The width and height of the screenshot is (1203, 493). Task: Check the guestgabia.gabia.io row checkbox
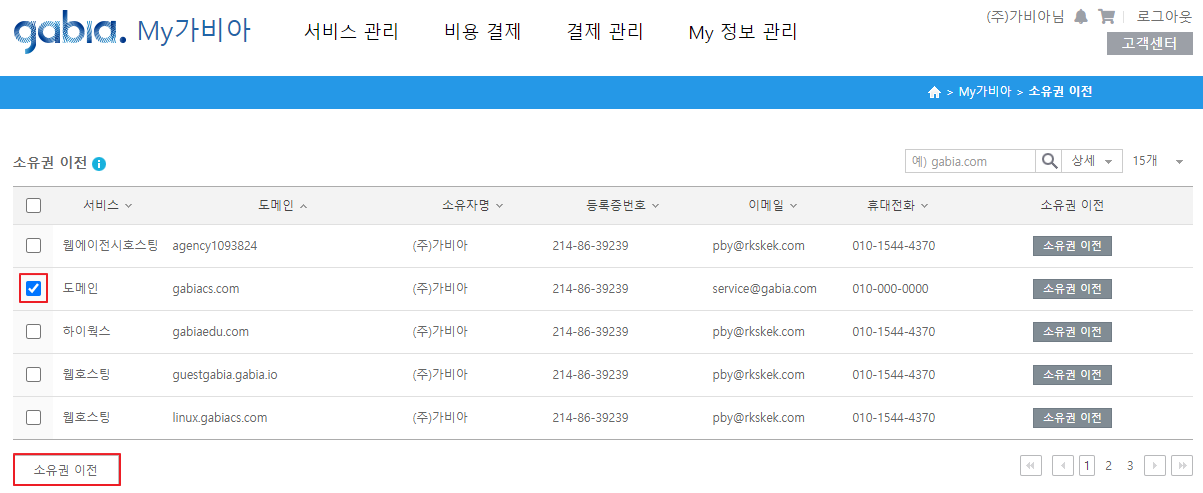click(33, 374)
